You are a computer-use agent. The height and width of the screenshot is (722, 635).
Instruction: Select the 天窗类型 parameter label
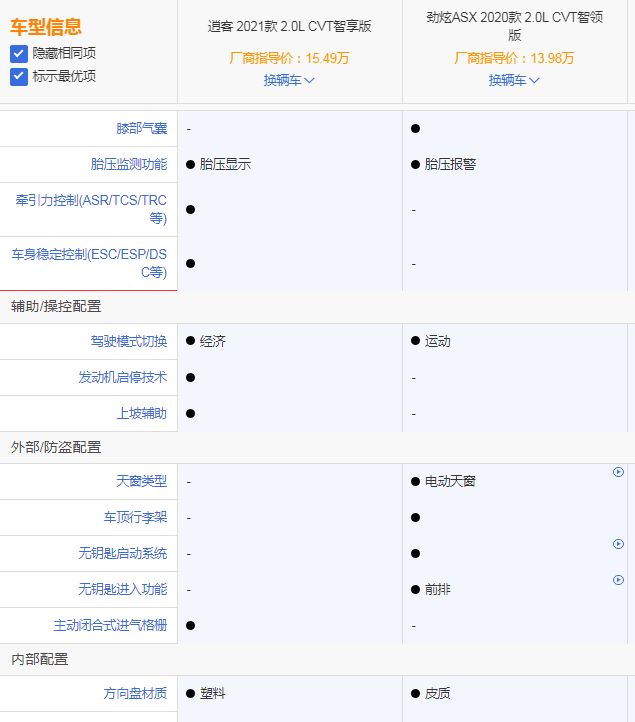pos(141,481)
